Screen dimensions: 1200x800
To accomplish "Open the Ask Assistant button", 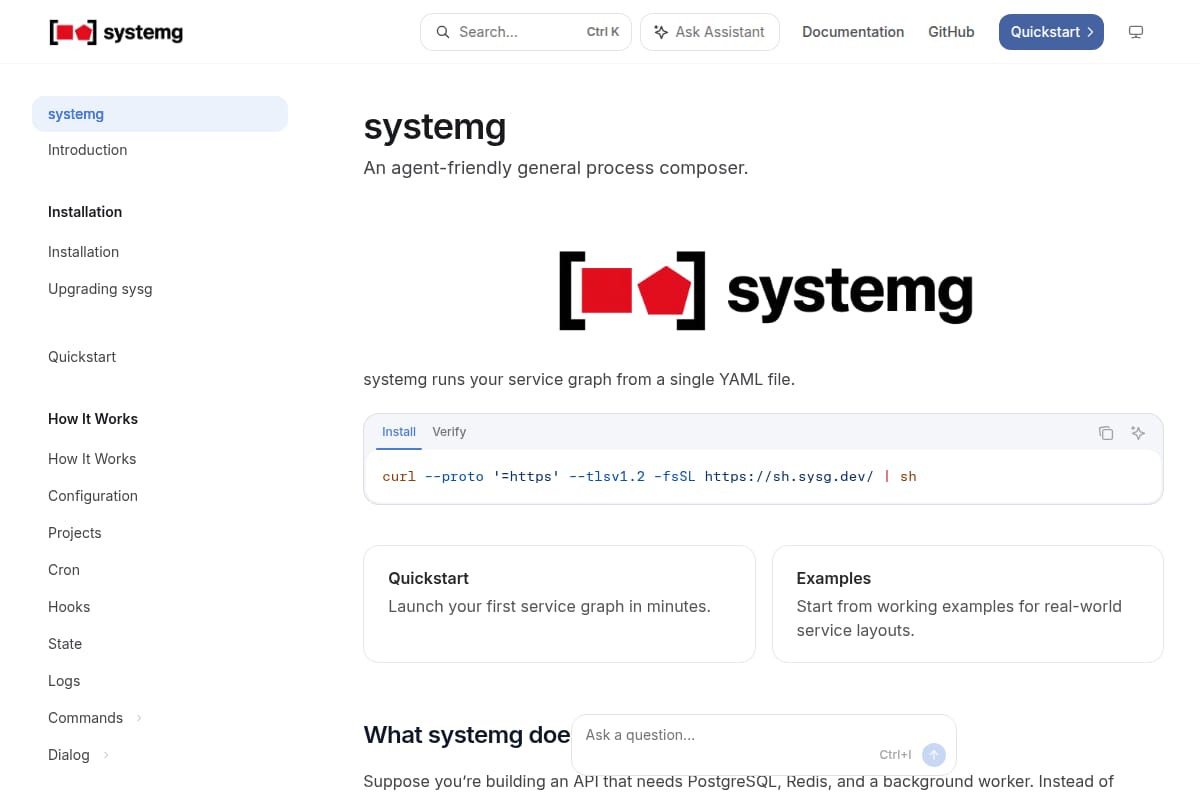I will click(x=710, y=32).
